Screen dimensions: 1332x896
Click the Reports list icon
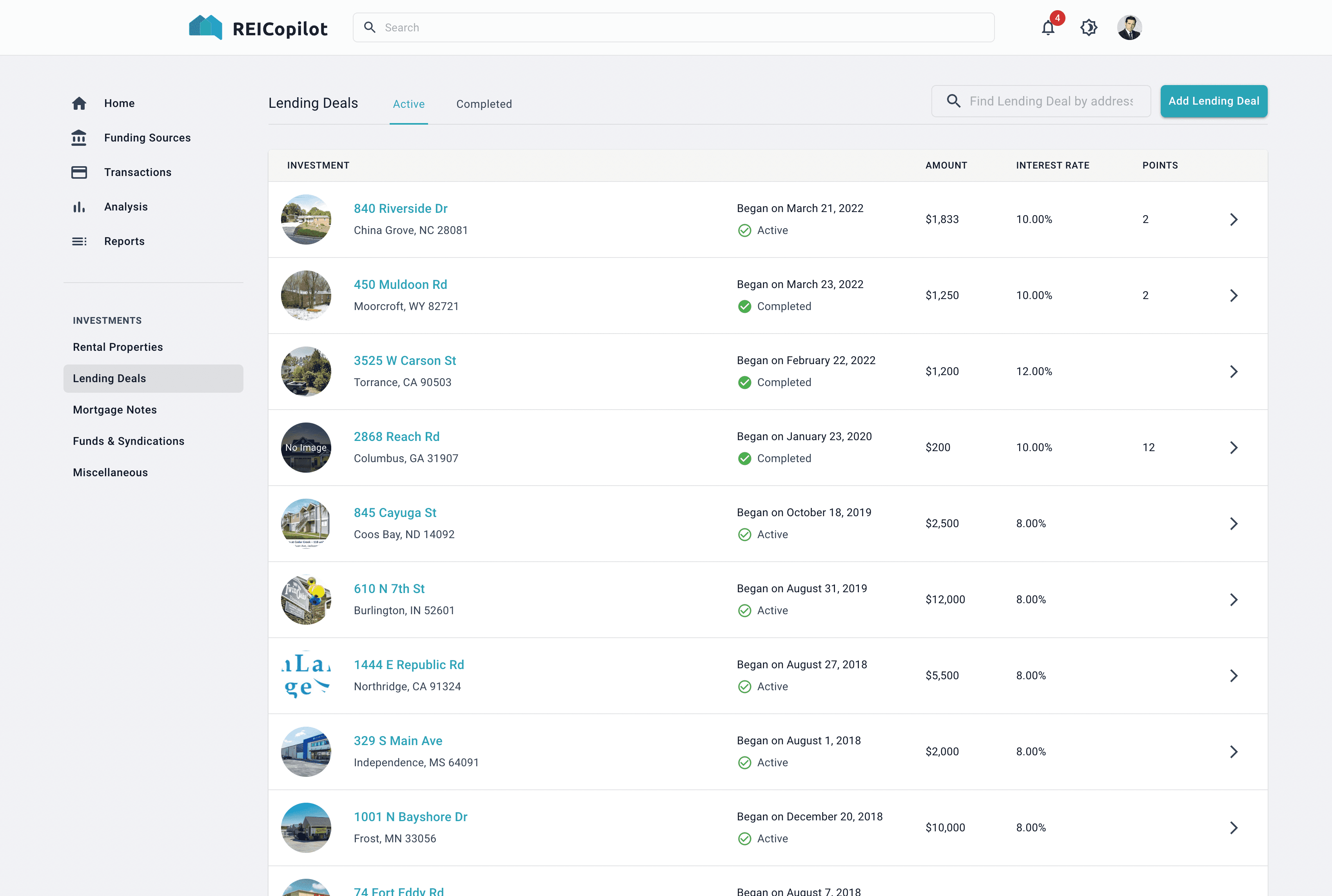coord(79,241)
